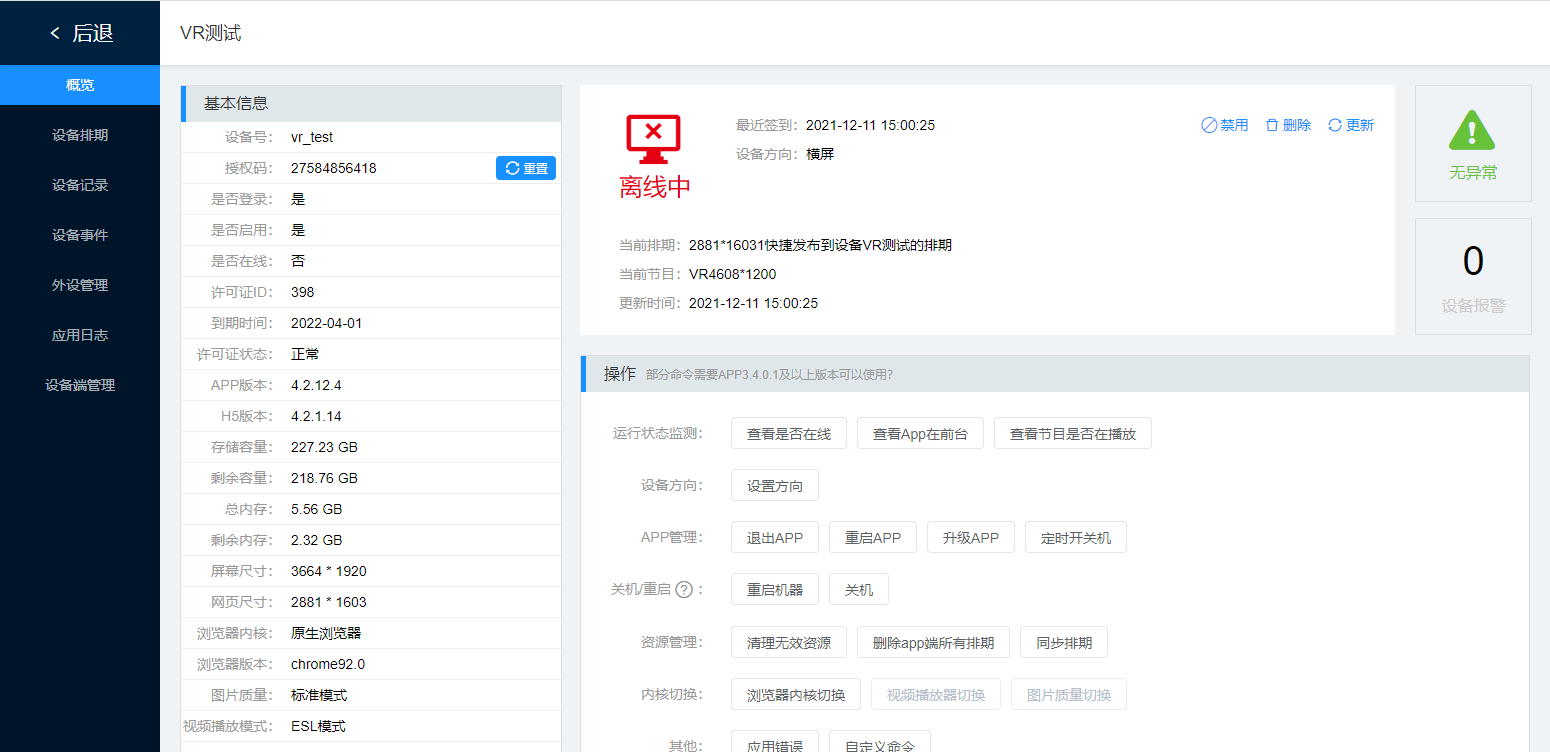Image resolution: width=1550 pixels, height=752 pixels.
Task: Click the disable circle icon beside 禁用
Action: click(1209, 125)
